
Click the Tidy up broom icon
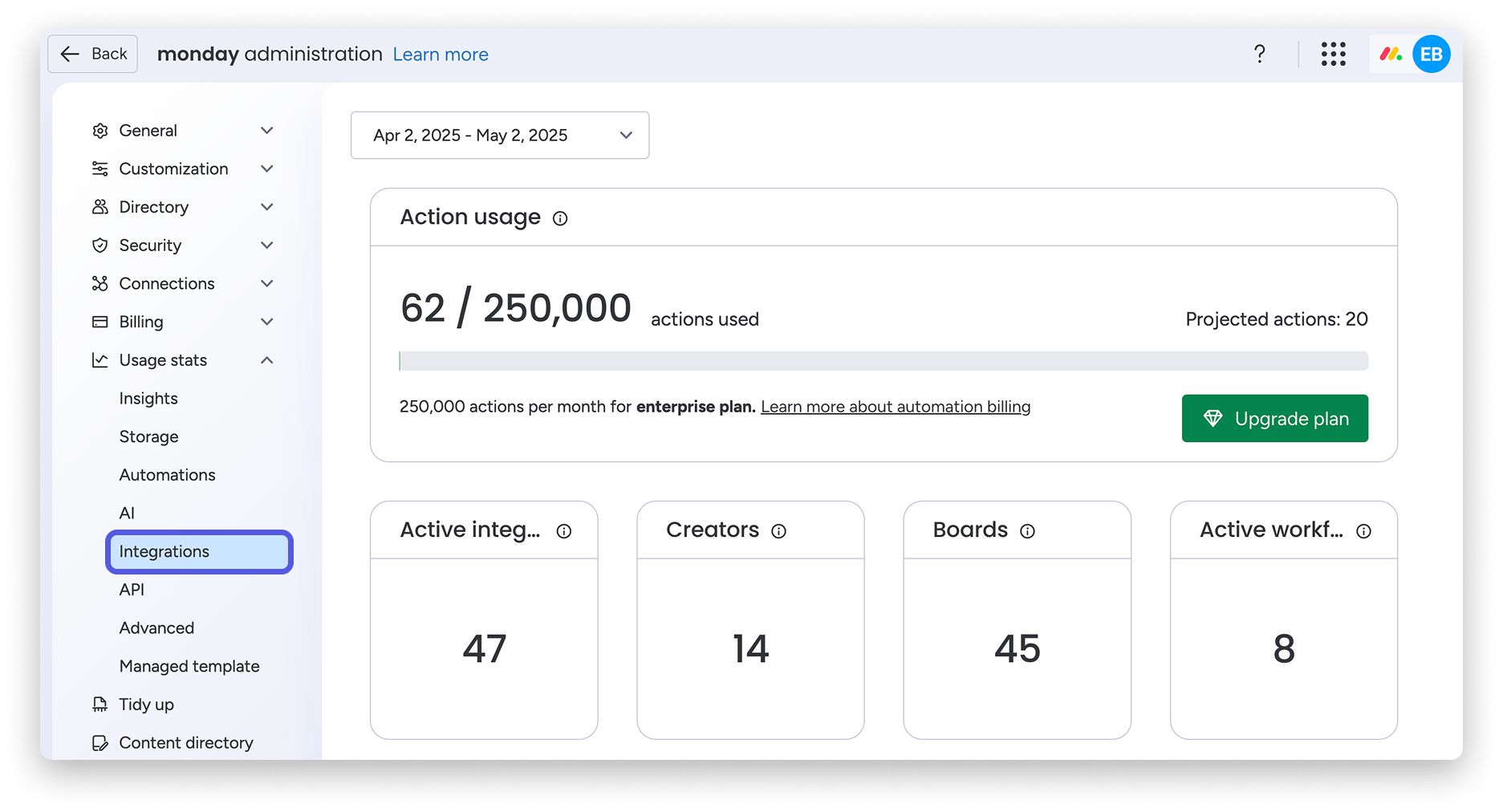(100, 704)
